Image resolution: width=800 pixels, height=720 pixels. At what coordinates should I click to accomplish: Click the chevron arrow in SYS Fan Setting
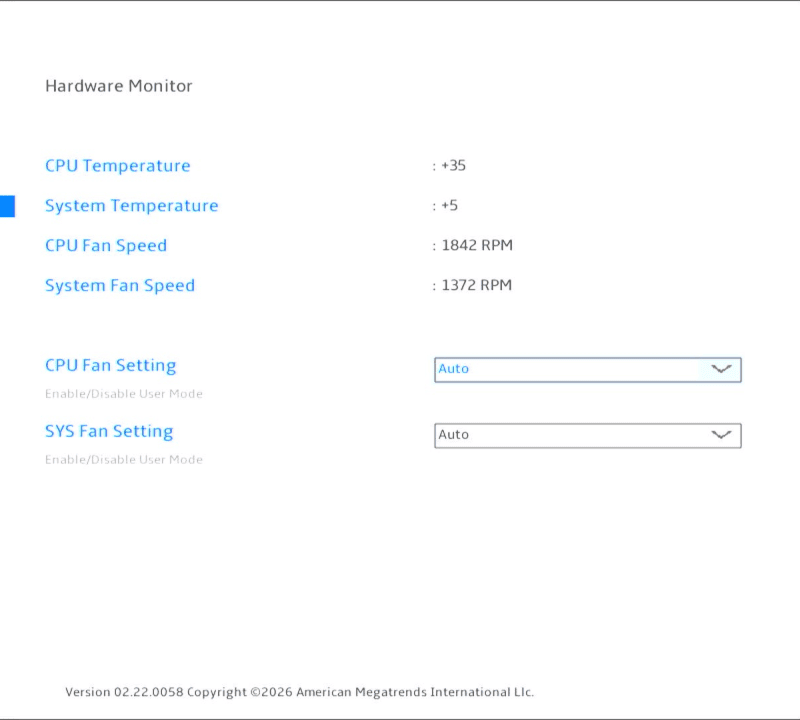(x=721, y=435)
